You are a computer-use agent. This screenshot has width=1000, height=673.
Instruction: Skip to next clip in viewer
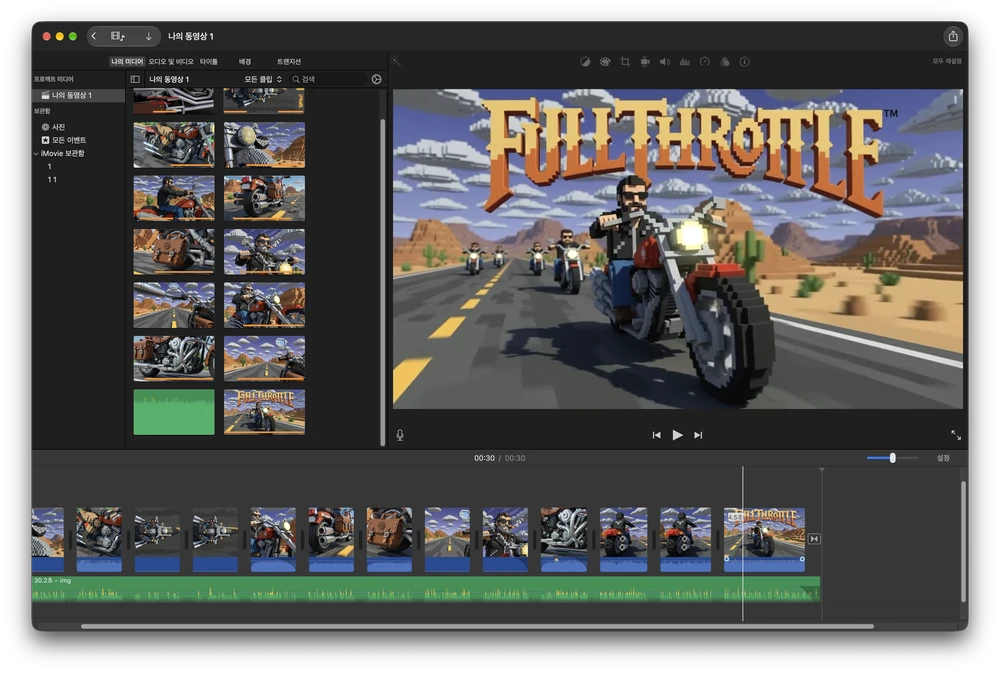[698, 435]
